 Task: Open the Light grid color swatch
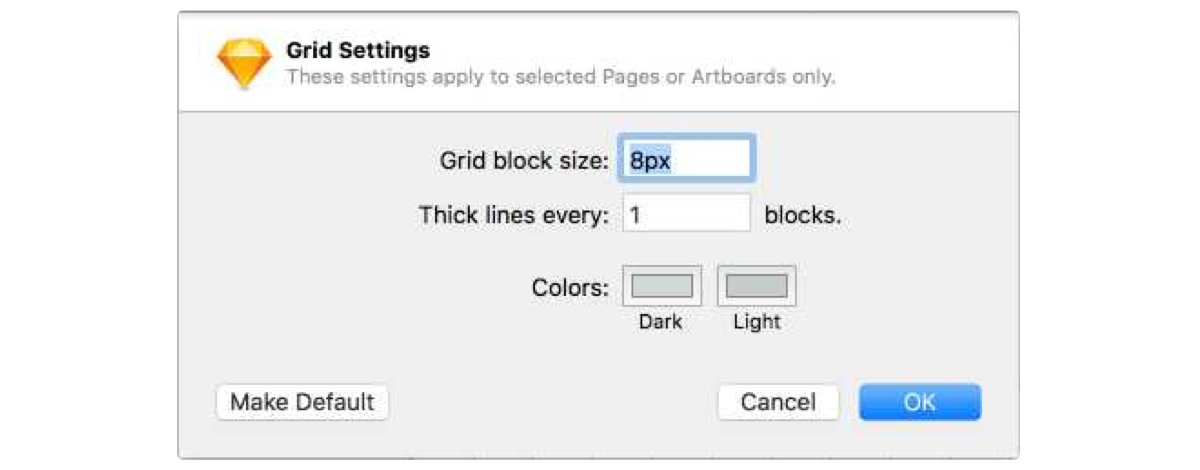pyautogui.click(x=756, y=287)
